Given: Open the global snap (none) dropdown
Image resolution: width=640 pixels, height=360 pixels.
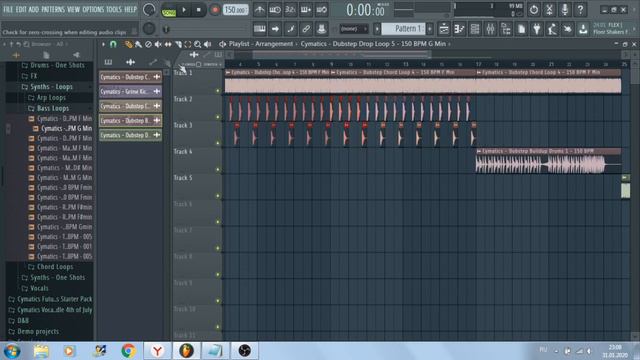Looking at the screenshot, I should [x=353, y=29].
